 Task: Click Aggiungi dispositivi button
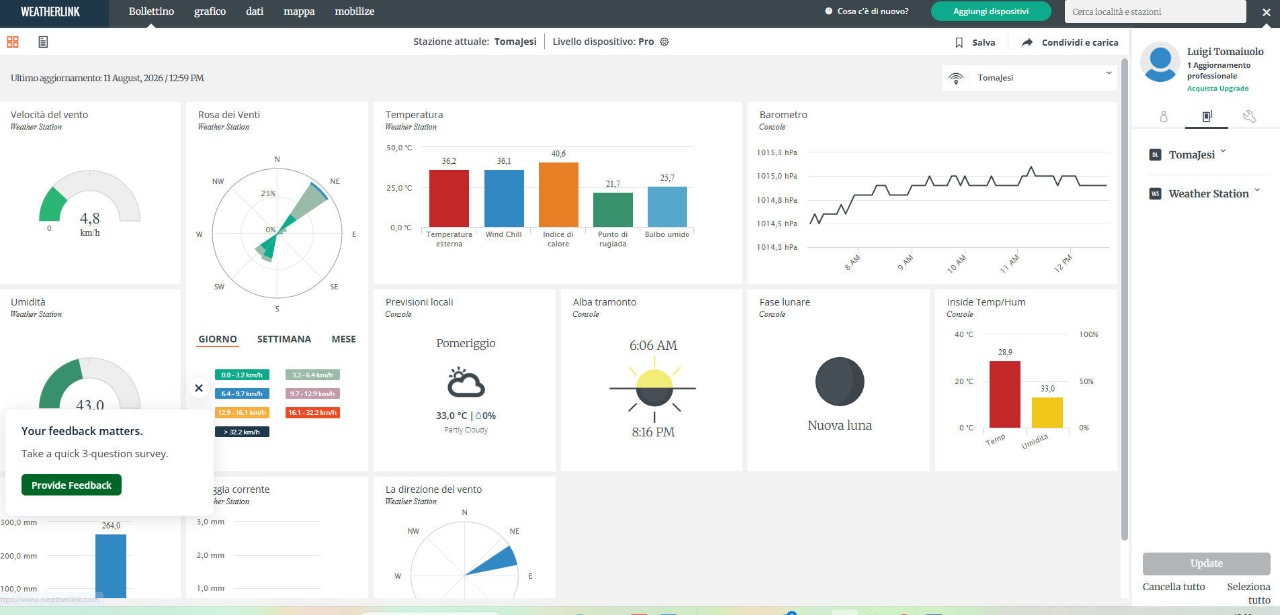pyautogui.click(x=991, y=11)
